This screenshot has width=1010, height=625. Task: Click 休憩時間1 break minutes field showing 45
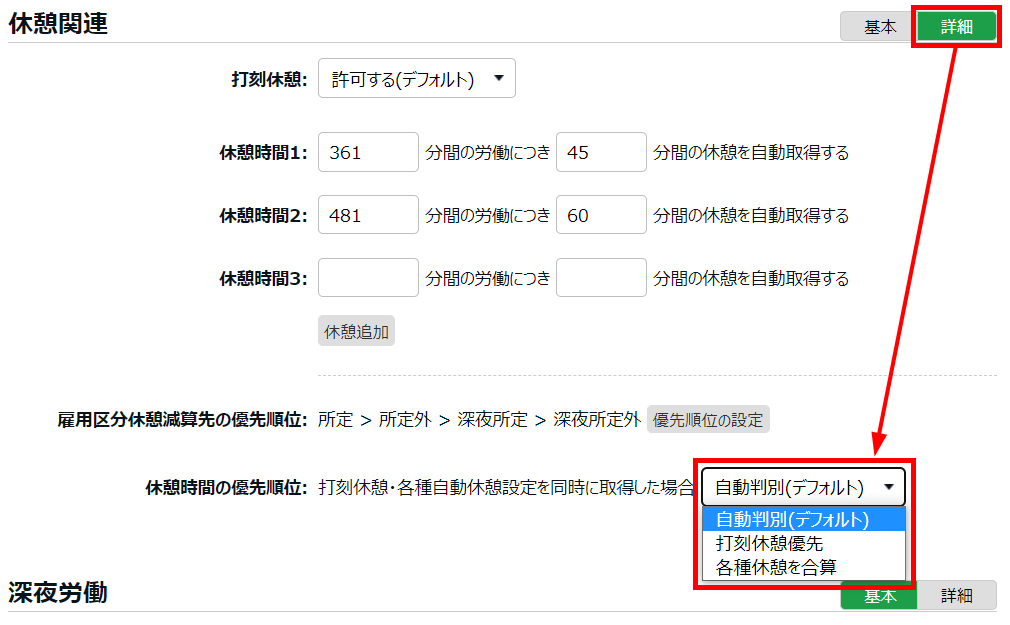(x=600, y=153)
